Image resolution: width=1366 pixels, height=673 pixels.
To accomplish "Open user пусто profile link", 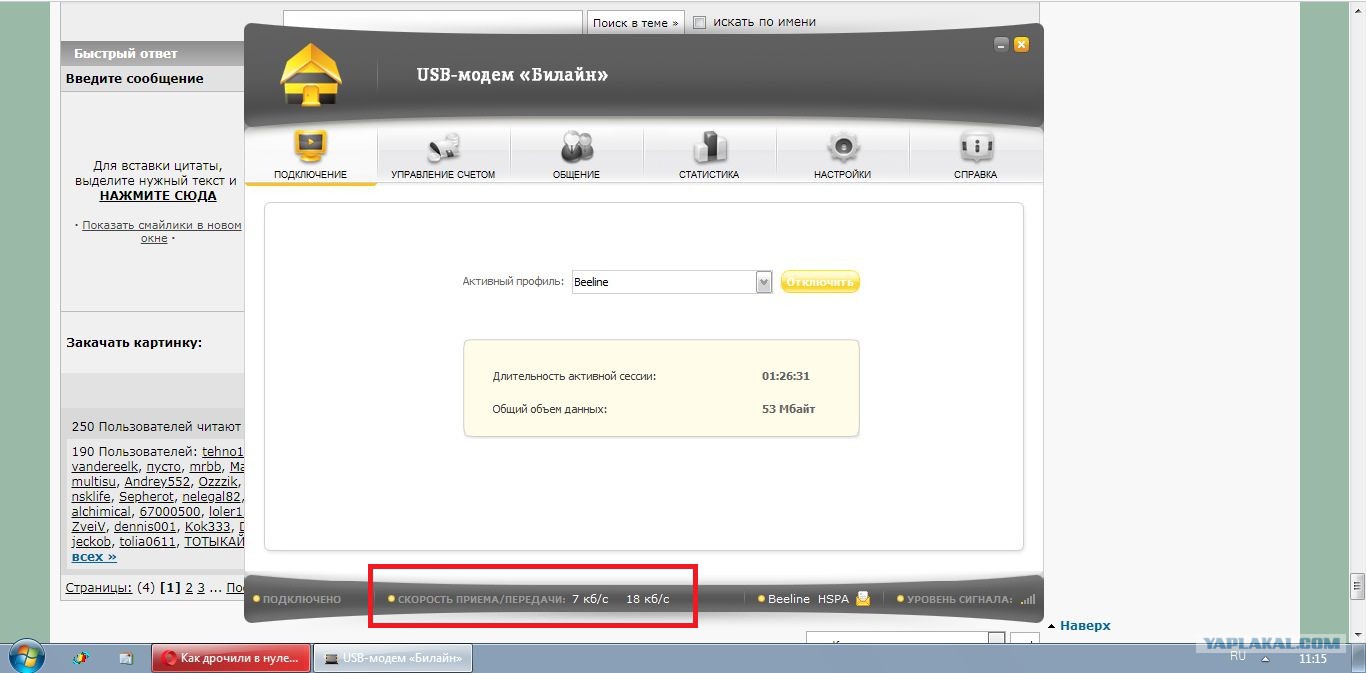I will tap(163, 467).
